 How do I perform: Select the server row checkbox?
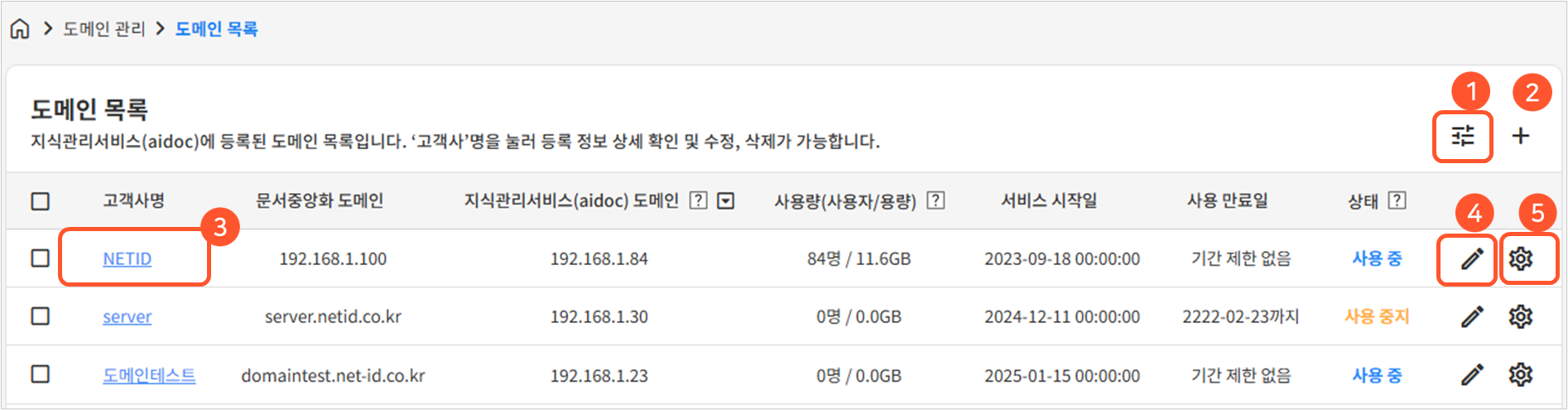[40, 316]
